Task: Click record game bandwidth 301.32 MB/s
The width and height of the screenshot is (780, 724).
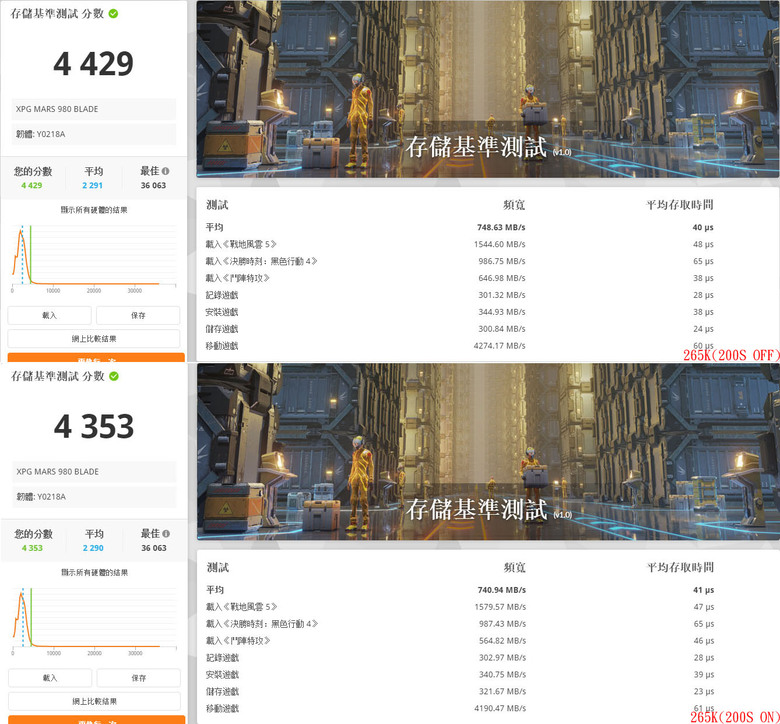Action: point(501,295)
